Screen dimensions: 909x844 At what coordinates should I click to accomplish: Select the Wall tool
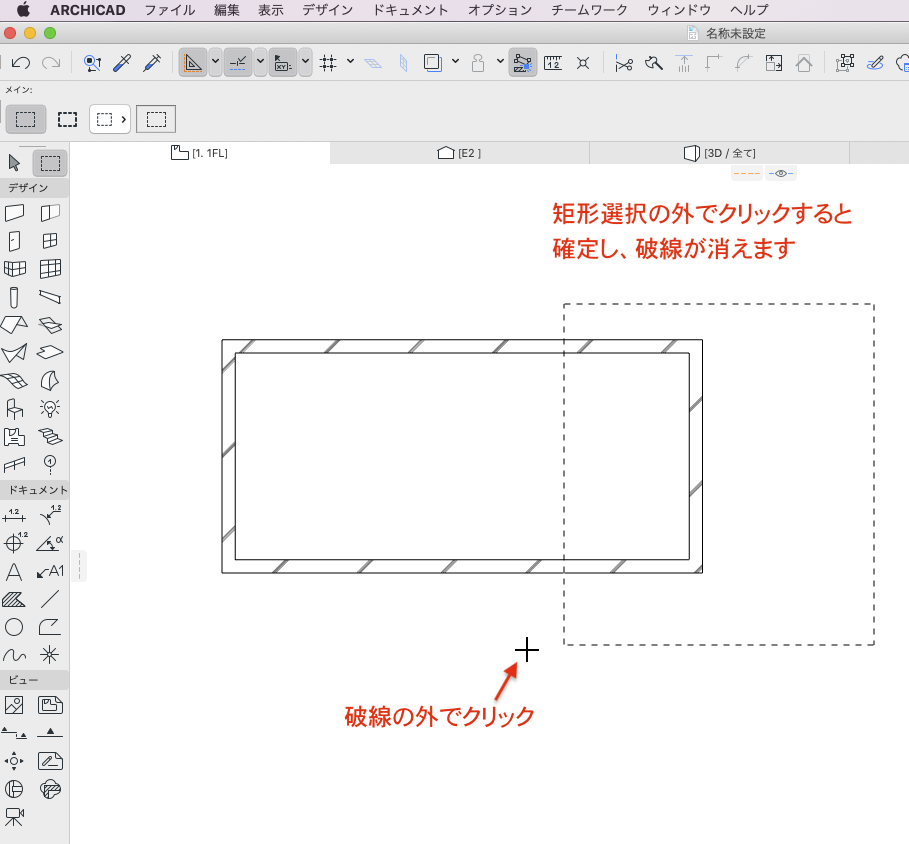(14, 213)
